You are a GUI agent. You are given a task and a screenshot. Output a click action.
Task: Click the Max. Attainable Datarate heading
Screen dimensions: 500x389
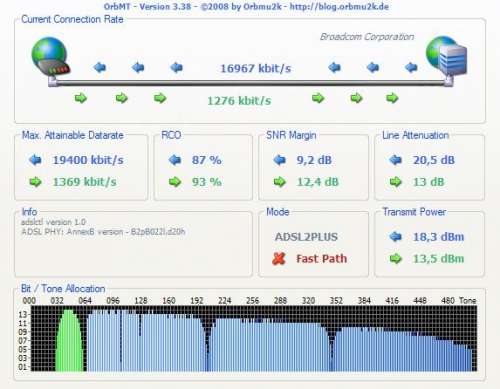[72, 135]
